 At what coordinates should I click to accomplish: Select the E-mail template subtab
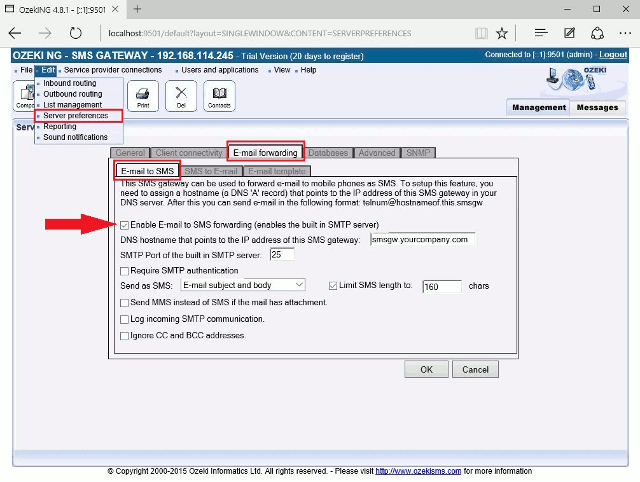click(x=277, y=171)
